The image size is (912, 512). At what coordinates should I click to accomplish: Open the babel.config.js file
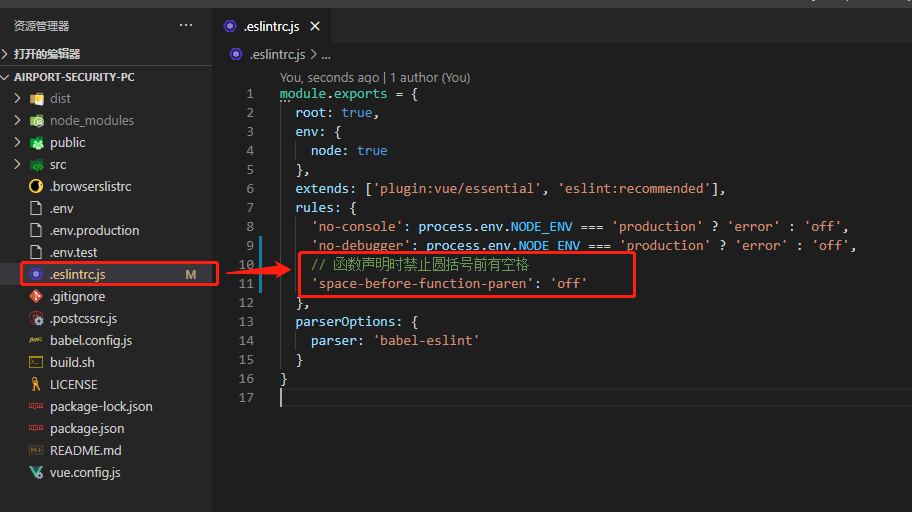click(x=91, y=340)
